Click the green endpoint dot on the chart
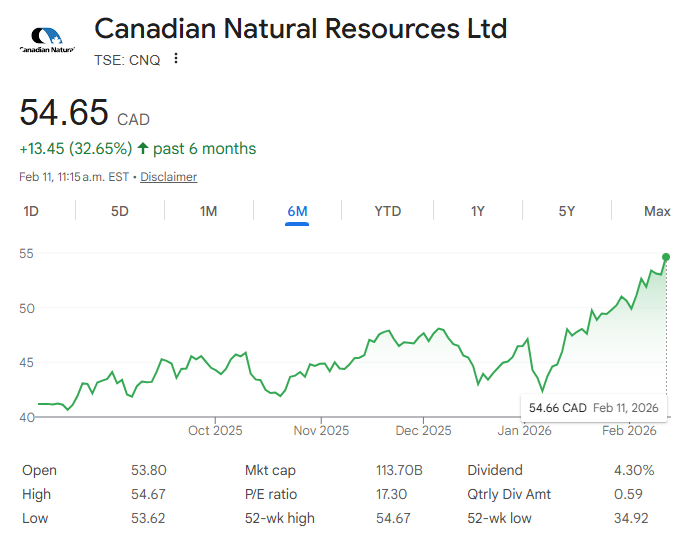The width and height of the screenshot is (676, 537). click(x=666, y=257)
